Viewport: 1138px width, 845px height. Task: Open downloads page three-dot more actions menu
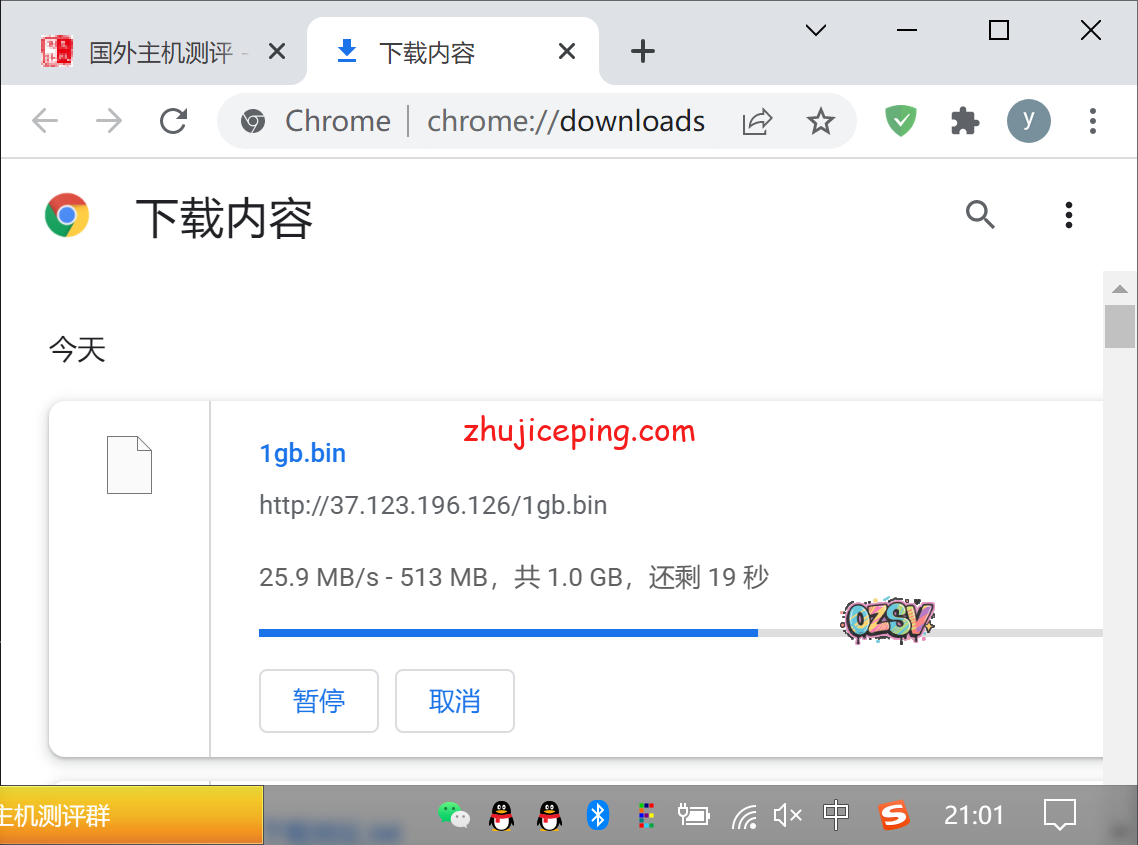pyautogui.click(x=1069, y=214)
